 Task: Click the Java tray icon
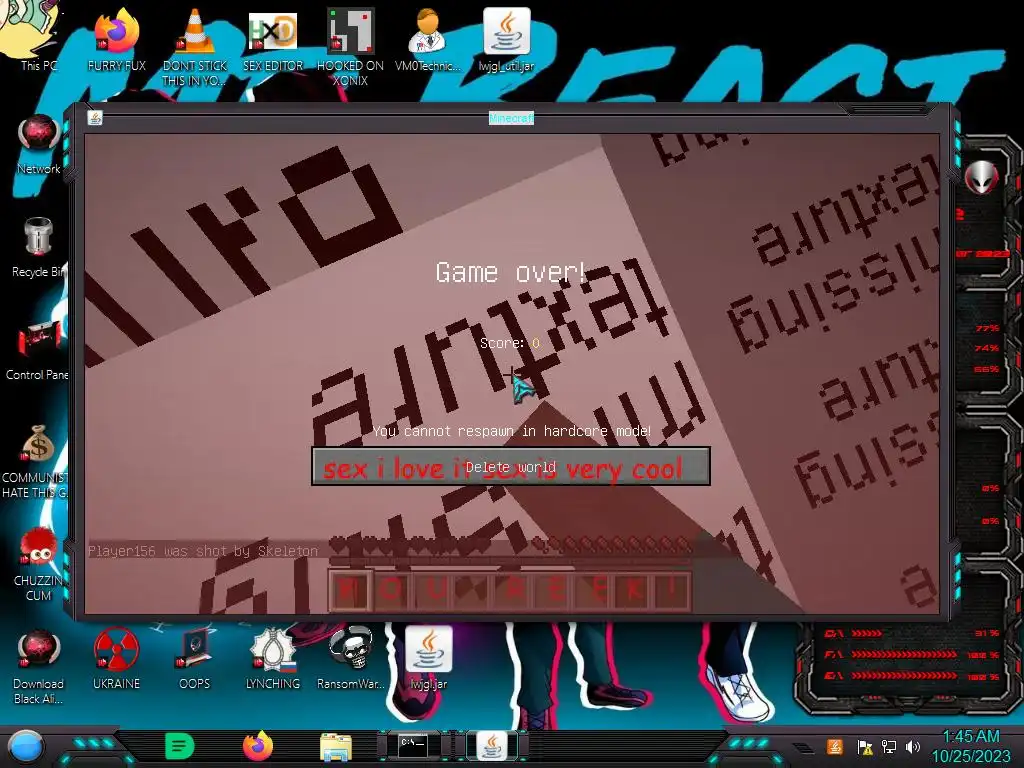(x=835, y=746)
